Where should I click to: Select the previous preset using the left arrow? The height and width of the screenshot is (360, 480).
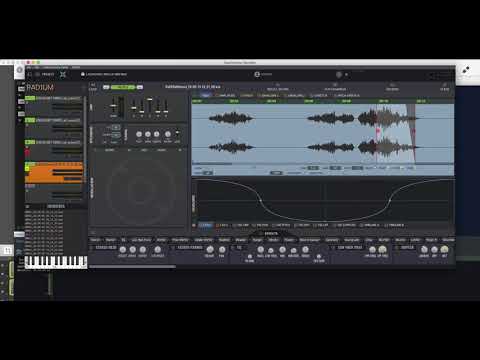(106, 87)
